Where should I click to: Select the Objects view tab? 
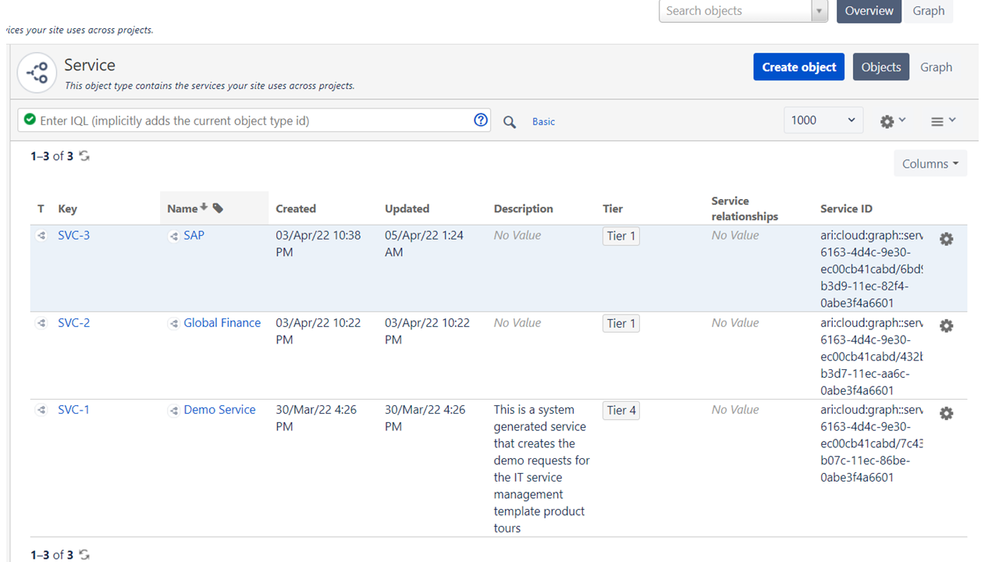coord(881,67)
